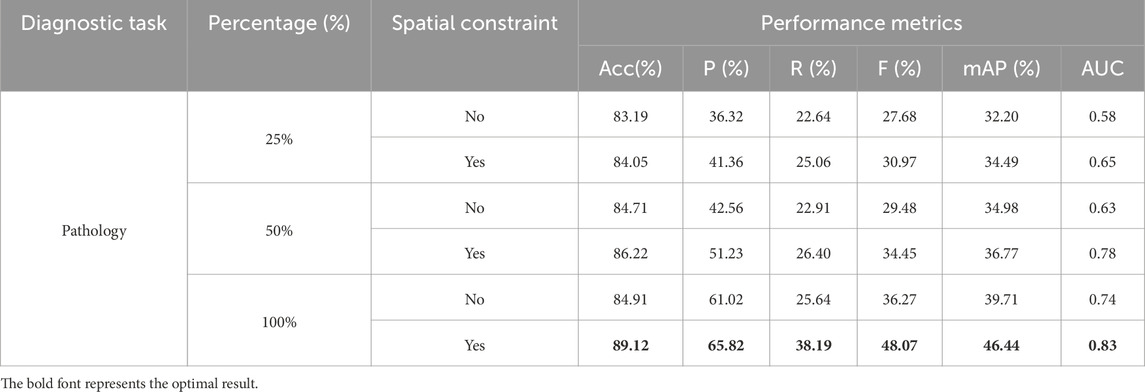Click the bold 89.12 accuracy value
Screen dimensions: 1145x392
[629, 345]
